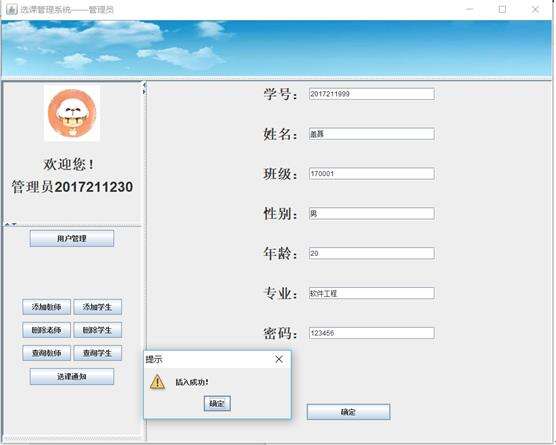The width and height of the screenshot is (556, 445).
Task: Select the 班级 input box
Action: pyautogui.click(x=372, y=174)
